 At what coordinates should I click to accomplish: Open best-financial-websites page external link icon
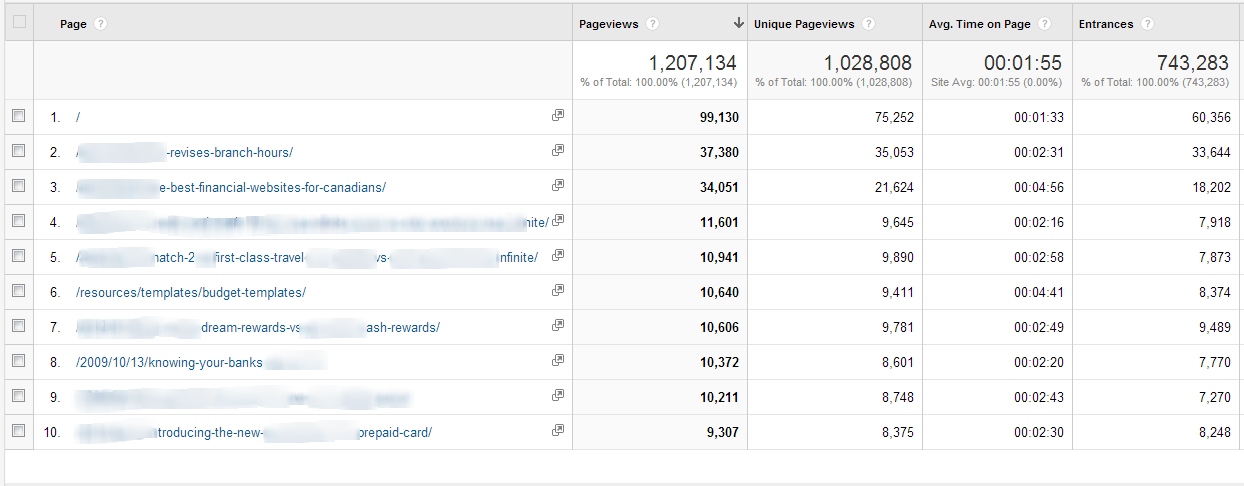558,186
